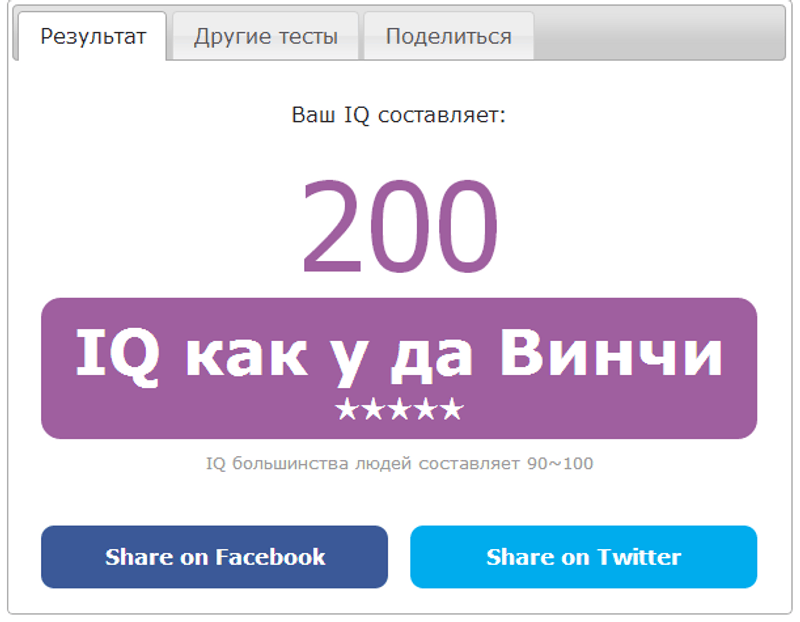The height and width of the screenshot is (622, 800).
Task: Click the last star in the rating row
Action: click(452, 409)
